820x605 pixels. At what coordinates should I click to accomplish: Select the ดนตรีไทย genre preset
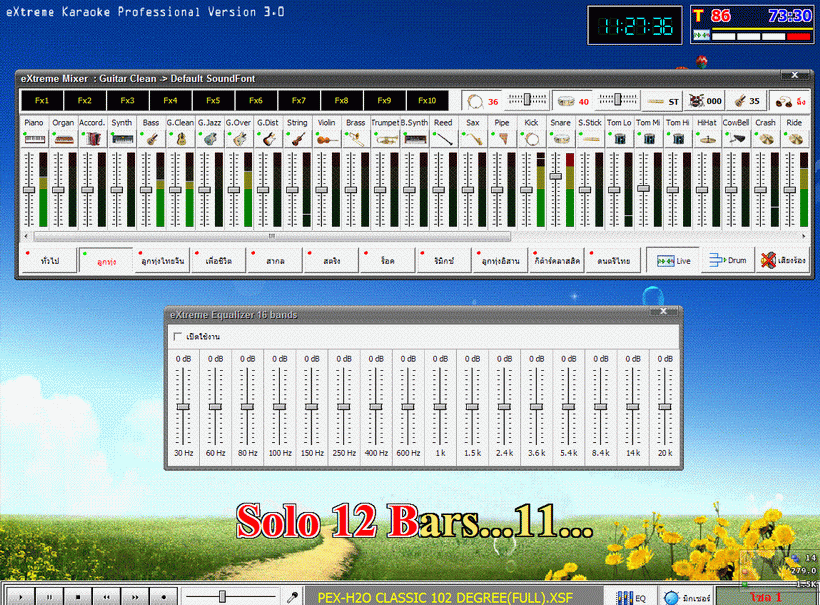pos(613,260)
